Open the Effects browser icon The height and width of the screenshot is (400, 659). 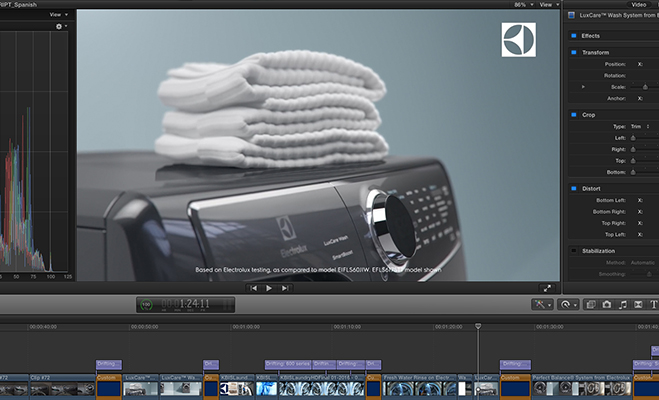pos(590,304)
